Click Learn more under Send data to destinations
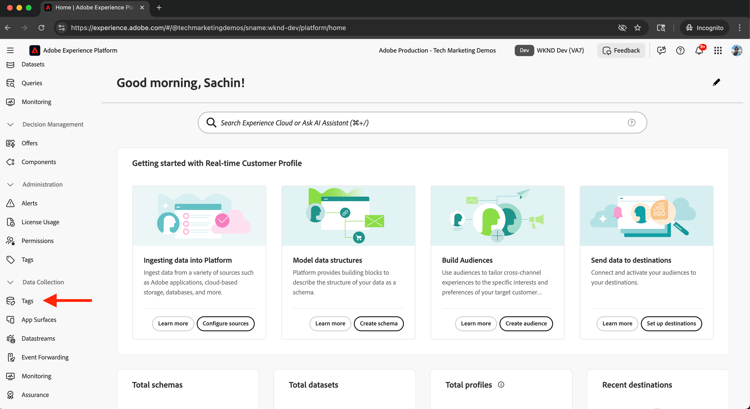The image size is (750, 409). [x=617, y=323]
